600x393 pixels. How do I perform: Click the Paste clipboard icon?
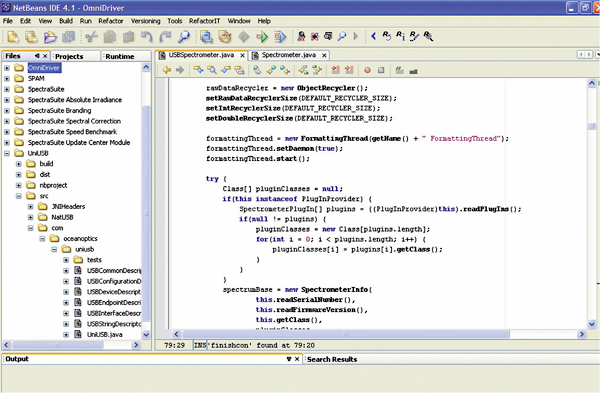pos(129,37)
